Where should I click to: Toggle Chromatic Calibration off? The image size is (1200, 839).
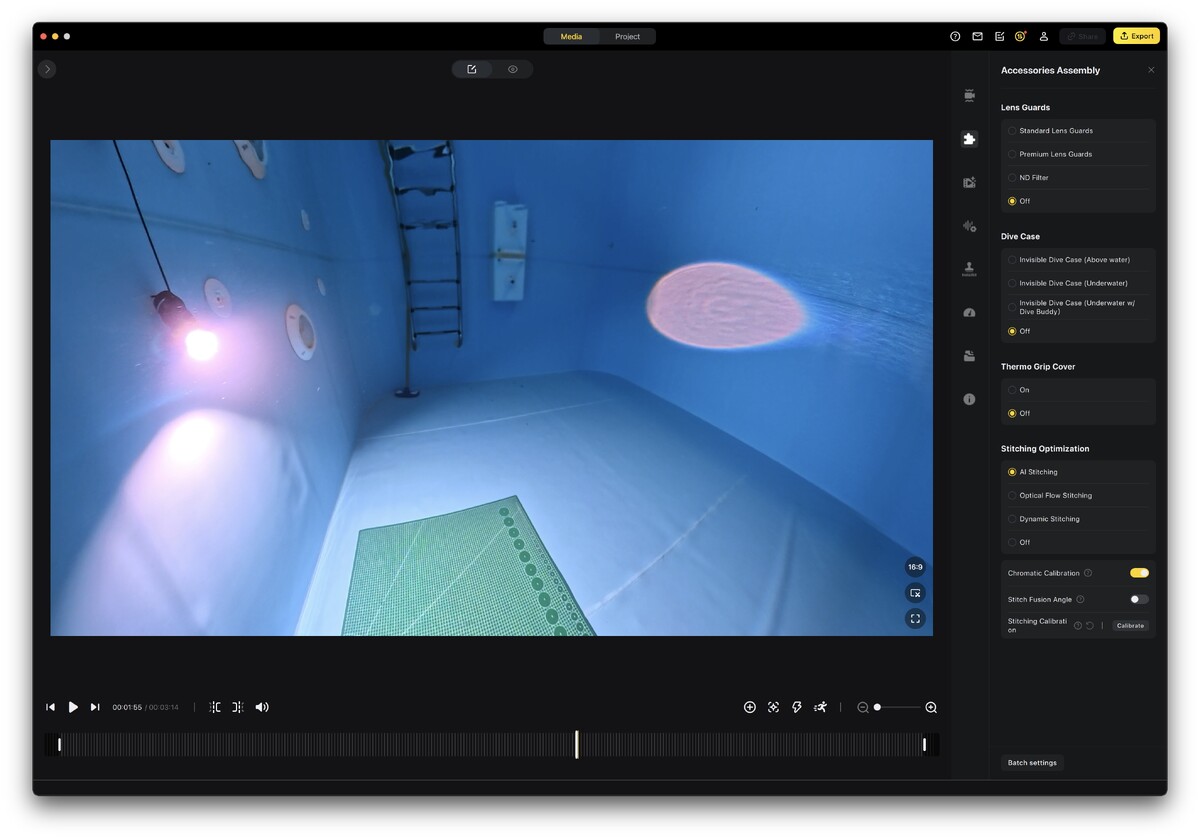pyautogui.click(x=1139, y=573)
